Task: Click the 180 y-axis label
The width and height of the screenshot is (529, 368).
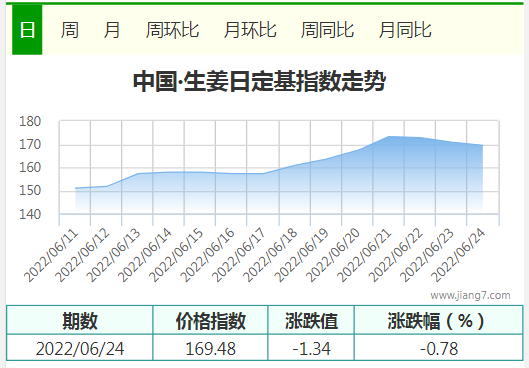Action: pos(30,121)
